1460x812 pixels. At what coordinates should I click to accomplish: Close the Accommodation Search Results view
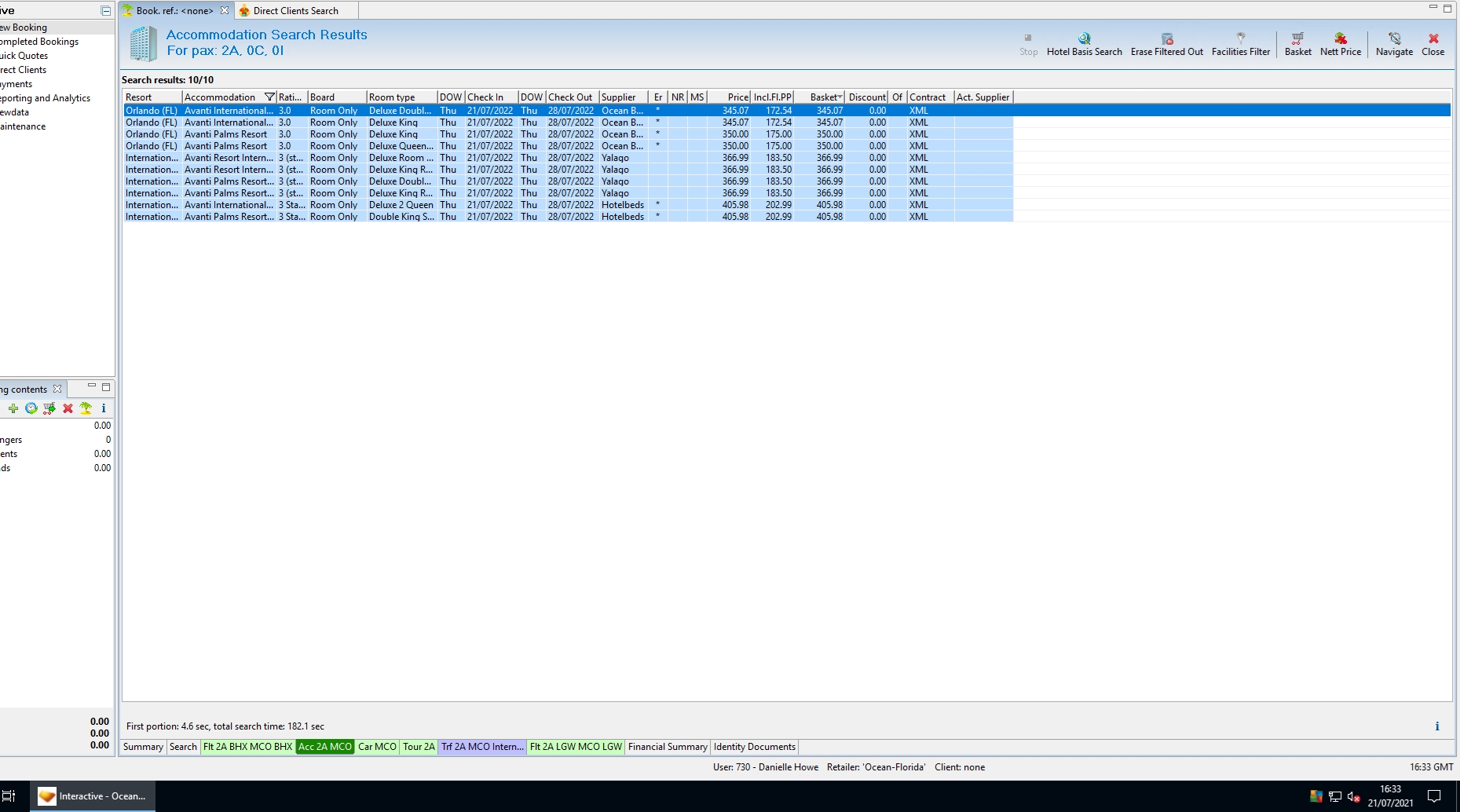(1433, 44)
